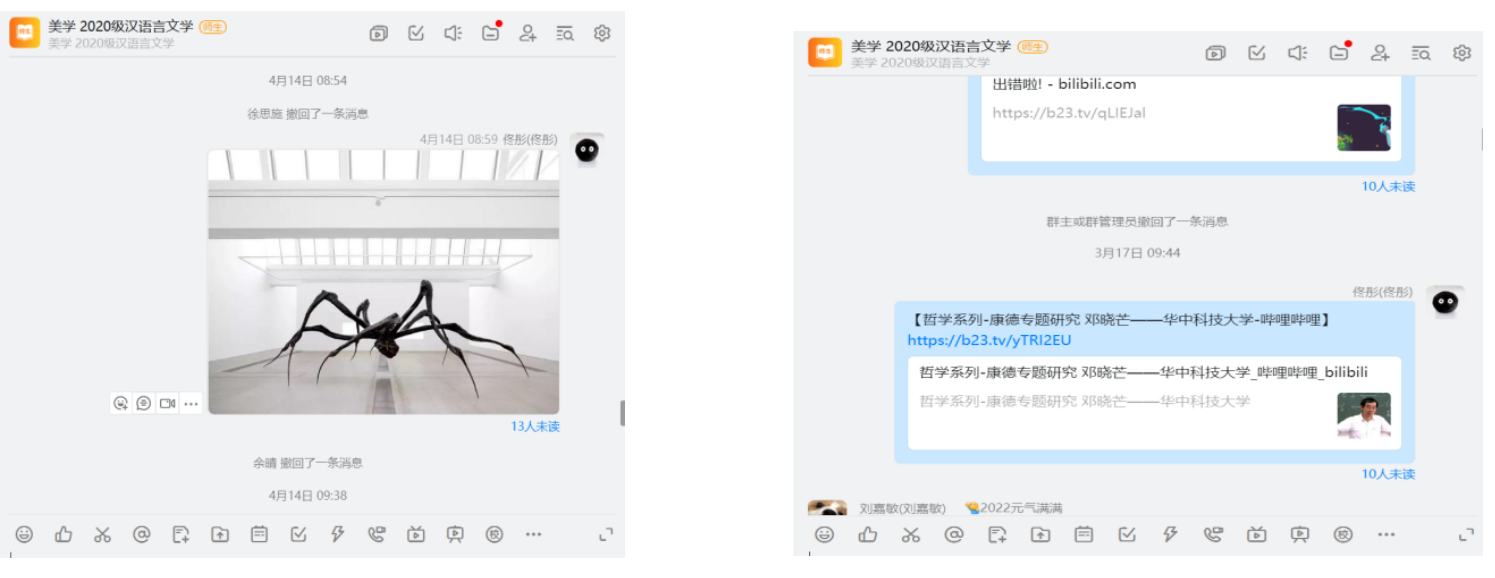Expand input box in left chat window
The width and height of the screenshot is (1495, 578).
[x=605, y=534]
